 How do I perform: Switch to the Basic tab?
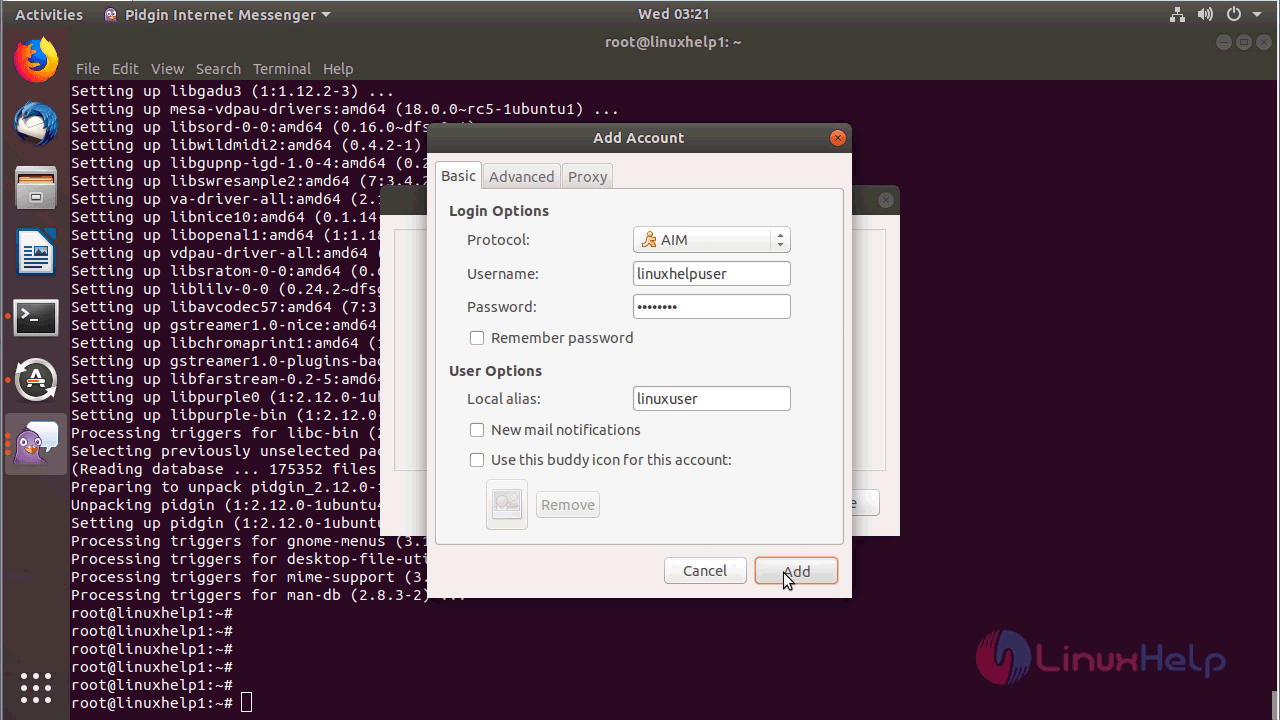coord(458,176)
